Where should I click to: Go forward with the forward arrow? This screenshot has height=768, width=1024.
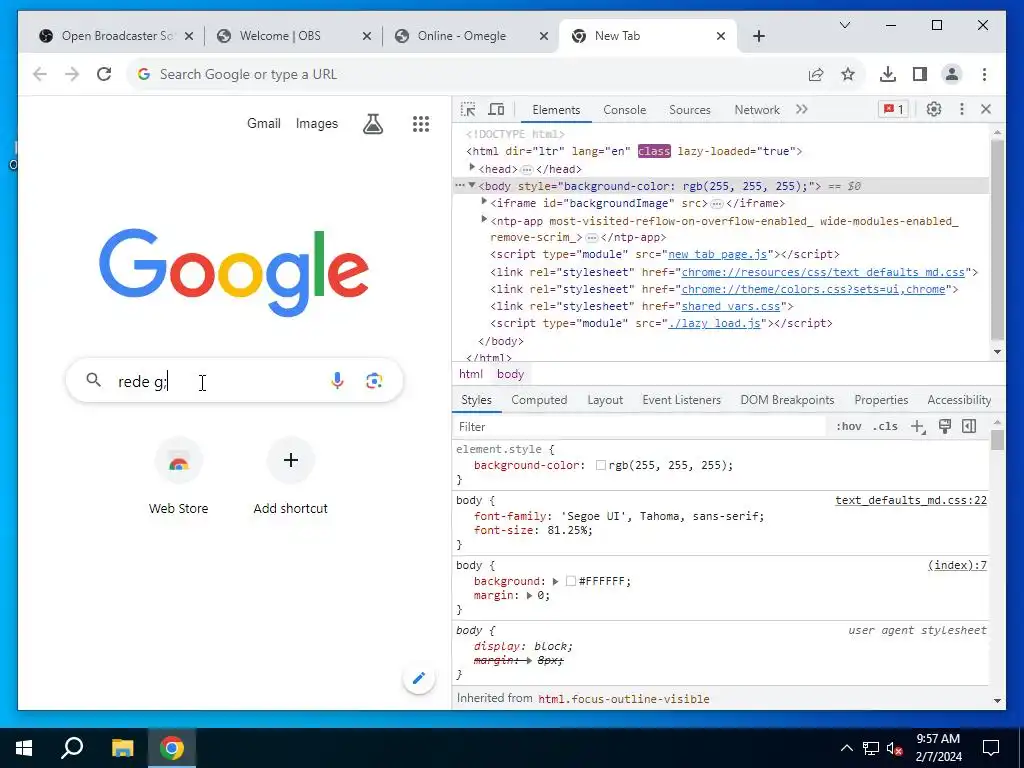coord(72,74)
